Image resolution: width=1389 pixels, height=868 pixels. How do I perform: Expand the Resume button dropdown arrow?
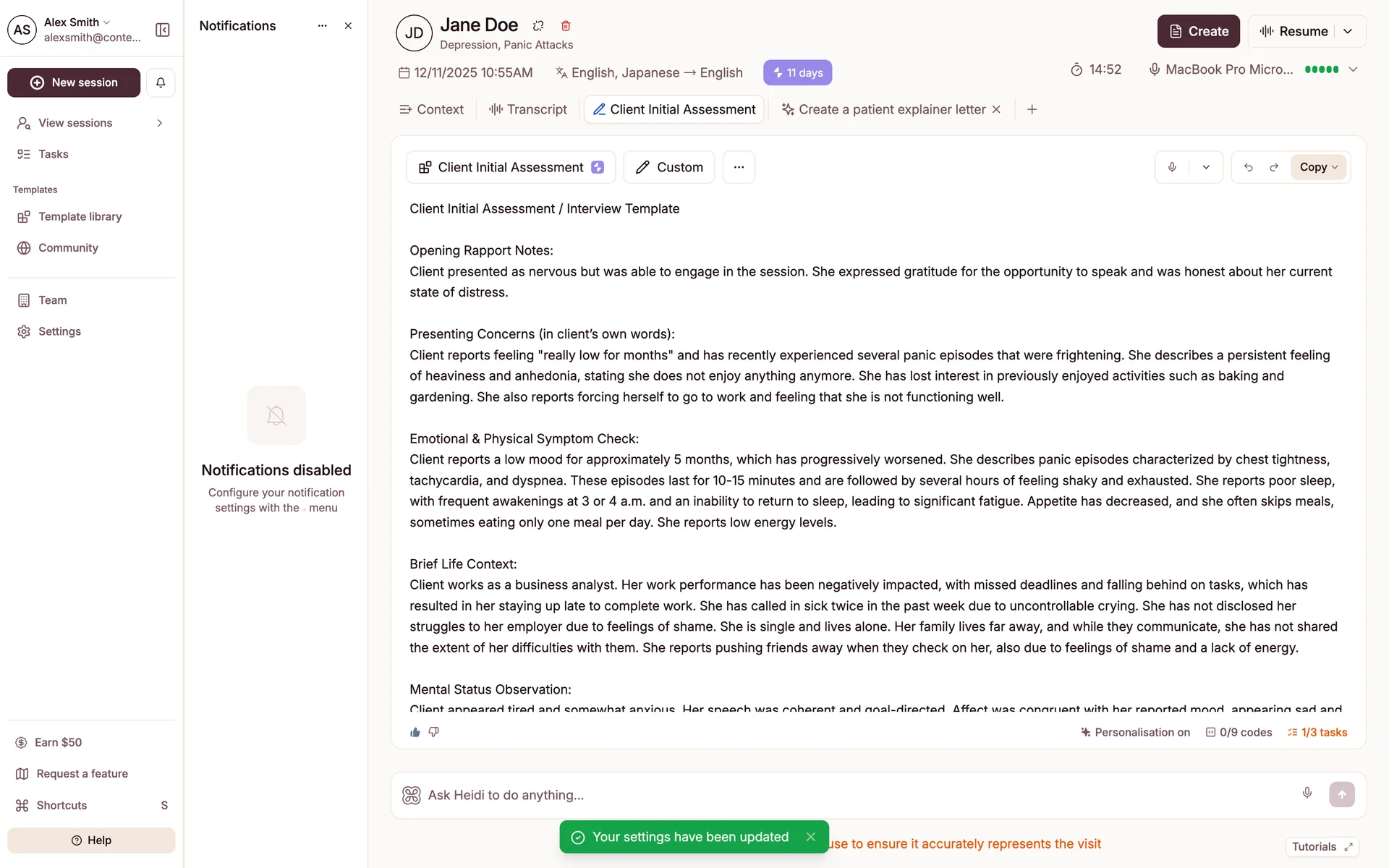1348,31
